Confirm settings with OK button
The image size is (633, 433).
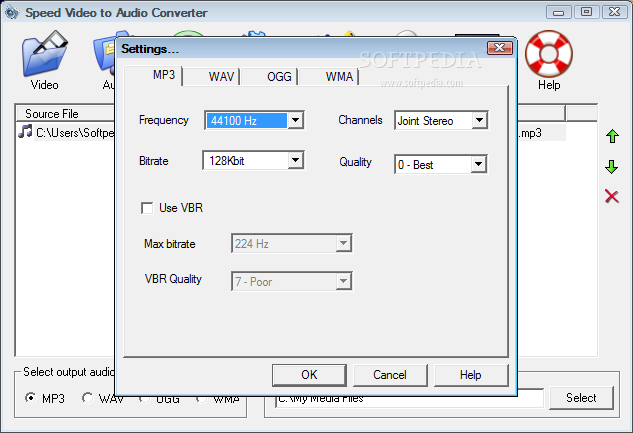pyautogui.click(x=309, y=375)
